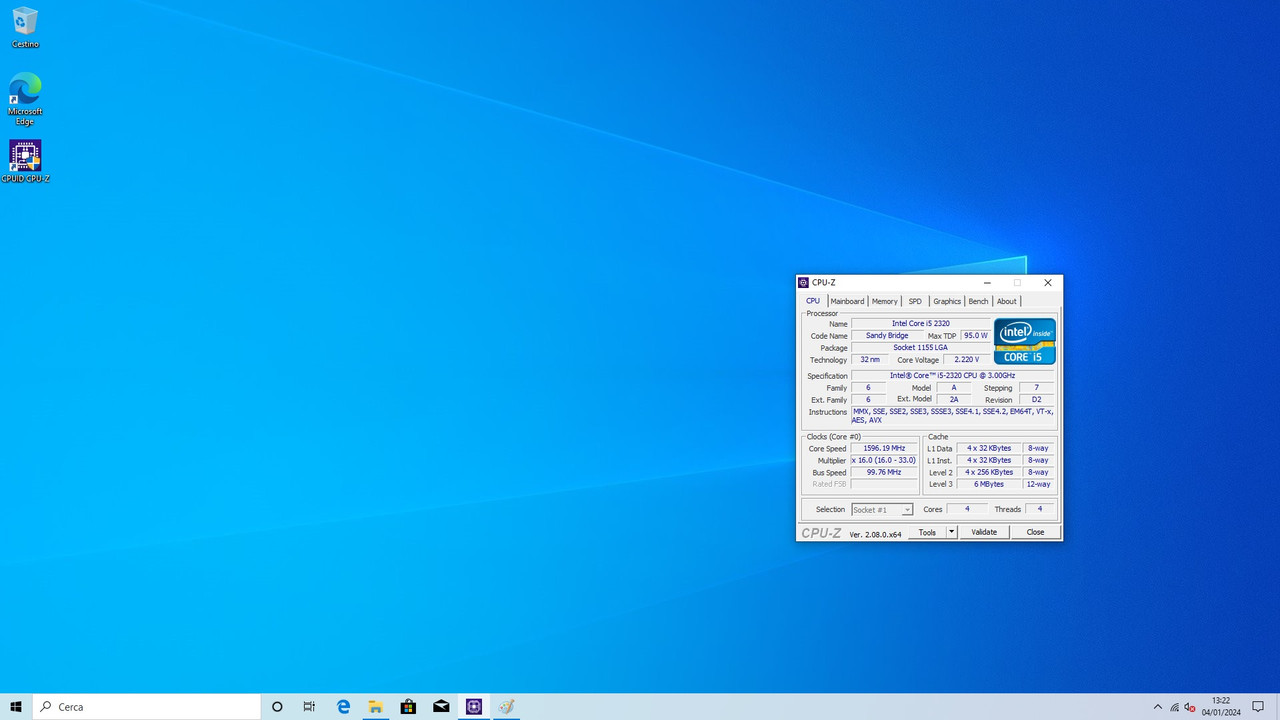Click the Sandy Bridge code name value
Viewport: 1280px width, 720px height.
[x=887, y=336]
